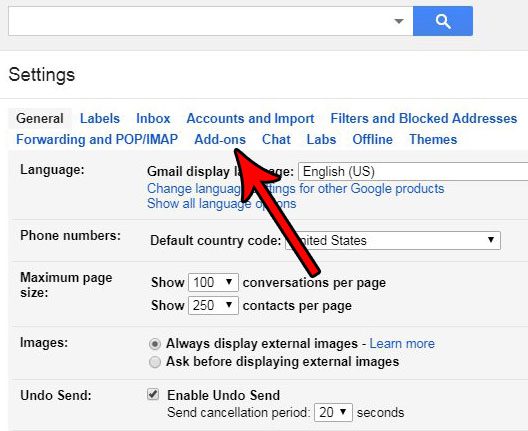Image resolution: width=528 pixels, height=431 pixels.
Task: Click the conversations per page text
Action: (314, 283)
